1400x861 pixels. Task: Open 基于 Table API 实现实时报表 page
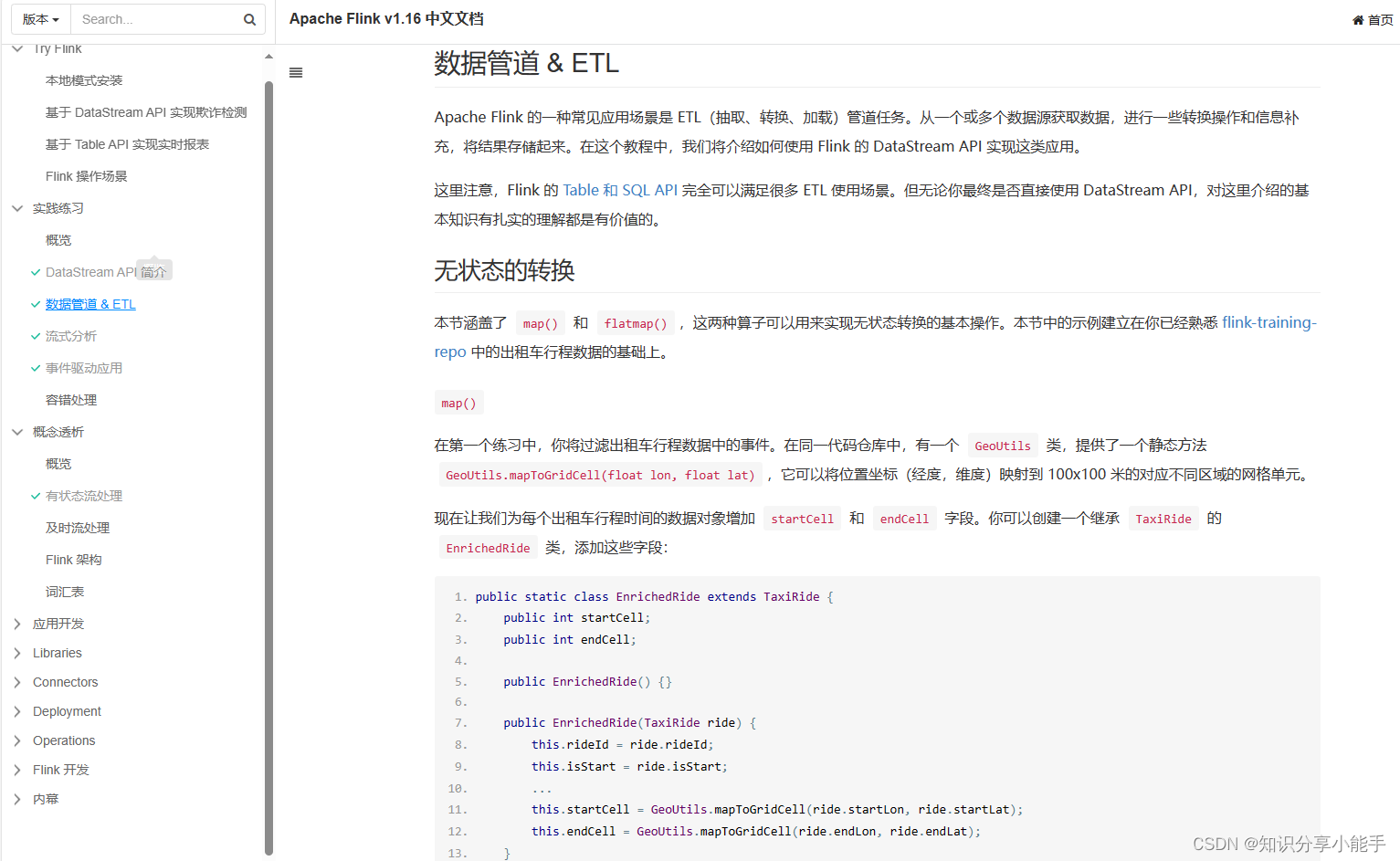tap(127, 144)
